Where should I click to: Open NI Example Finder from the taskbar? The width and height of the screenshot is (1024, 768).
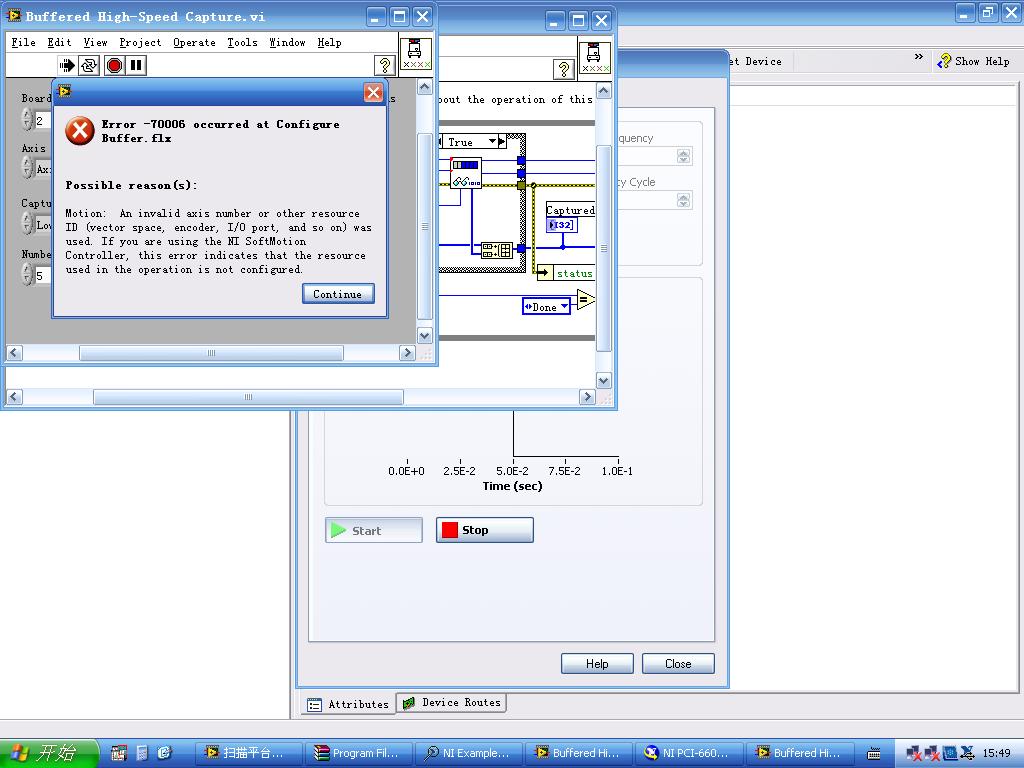[467, 753]
